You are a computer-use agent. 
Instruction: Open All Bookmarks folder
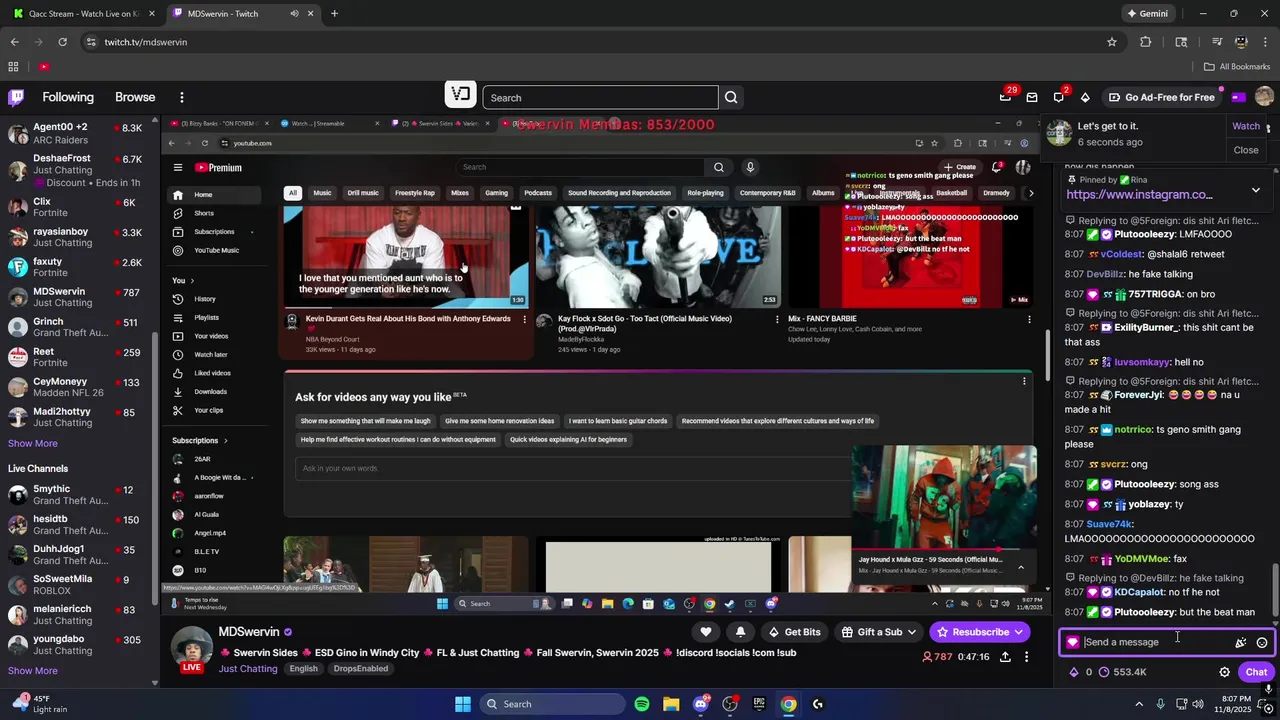pyautogui.click(x=1237, y=67)
